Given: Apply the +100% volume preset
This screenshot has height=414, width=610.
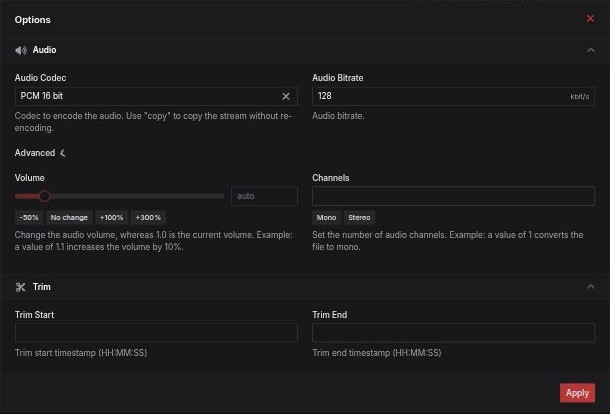Looking at the screenshot, I should (x=111, y=218).
